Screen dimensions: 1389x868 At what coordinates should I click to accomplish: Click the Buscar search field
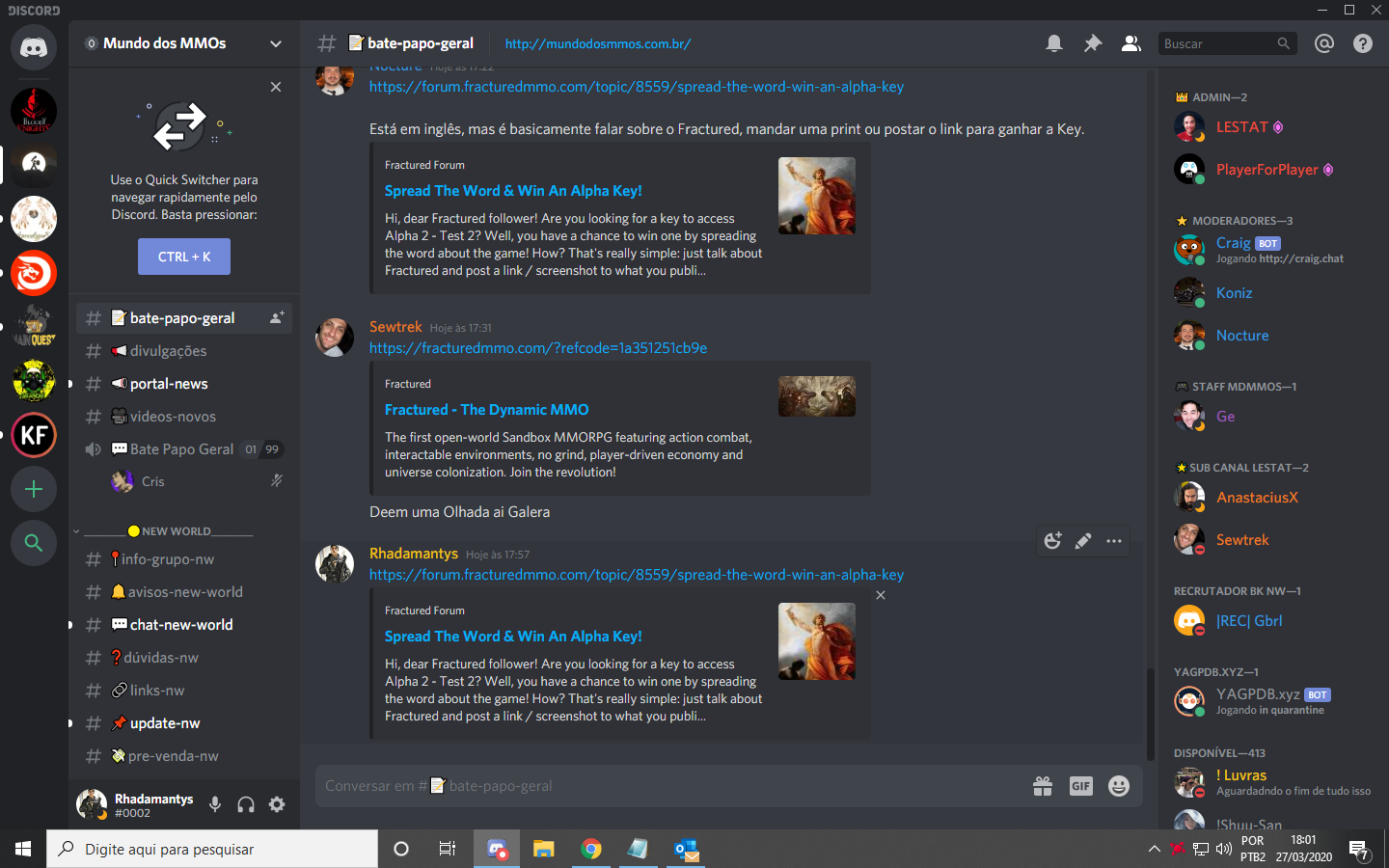click(x=1227, y=43)
